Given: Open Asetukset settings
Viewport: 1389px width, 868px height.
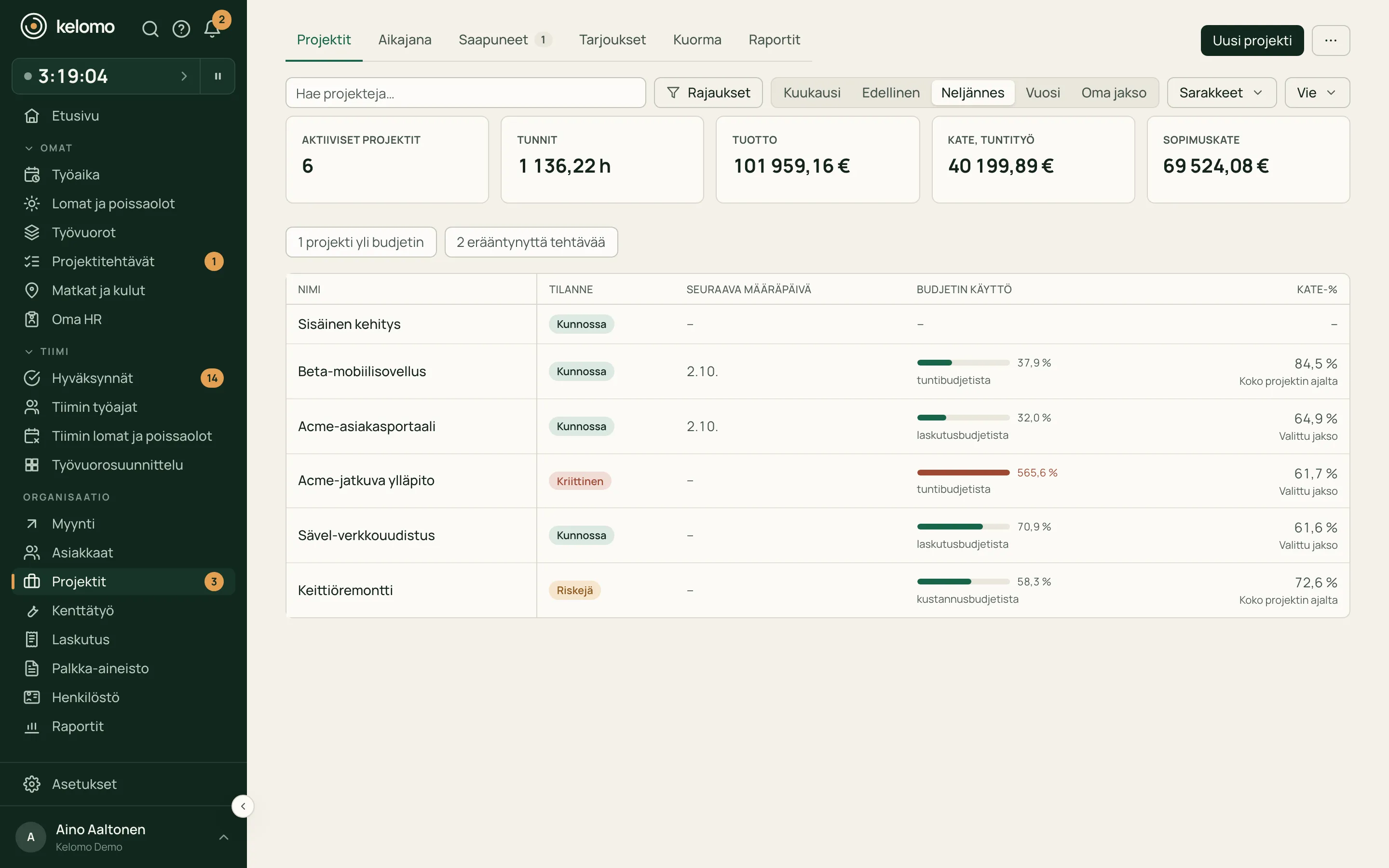Looking at the screenshot, I should (x=123, y=784).
